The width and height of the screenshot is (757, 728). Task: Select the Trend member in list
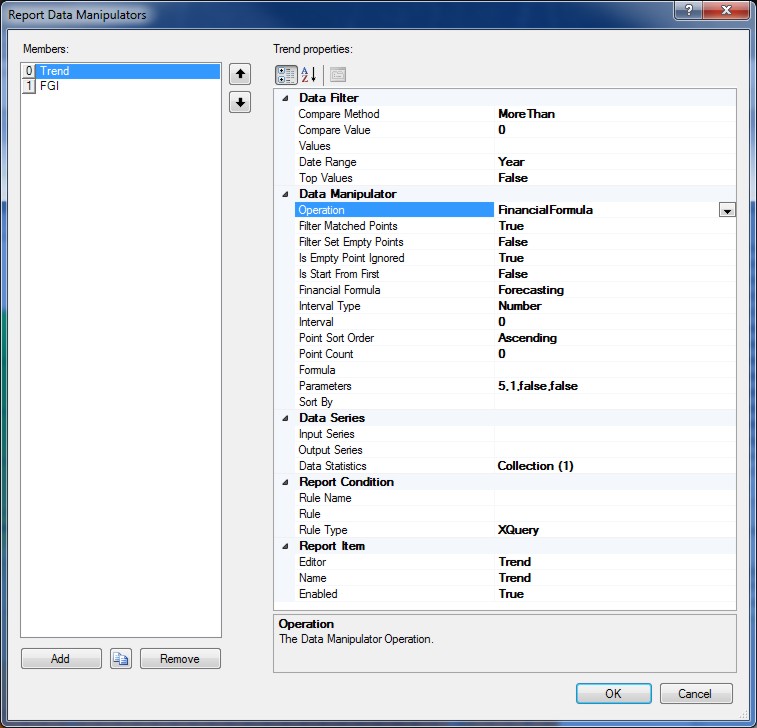[x=55, y=71]
